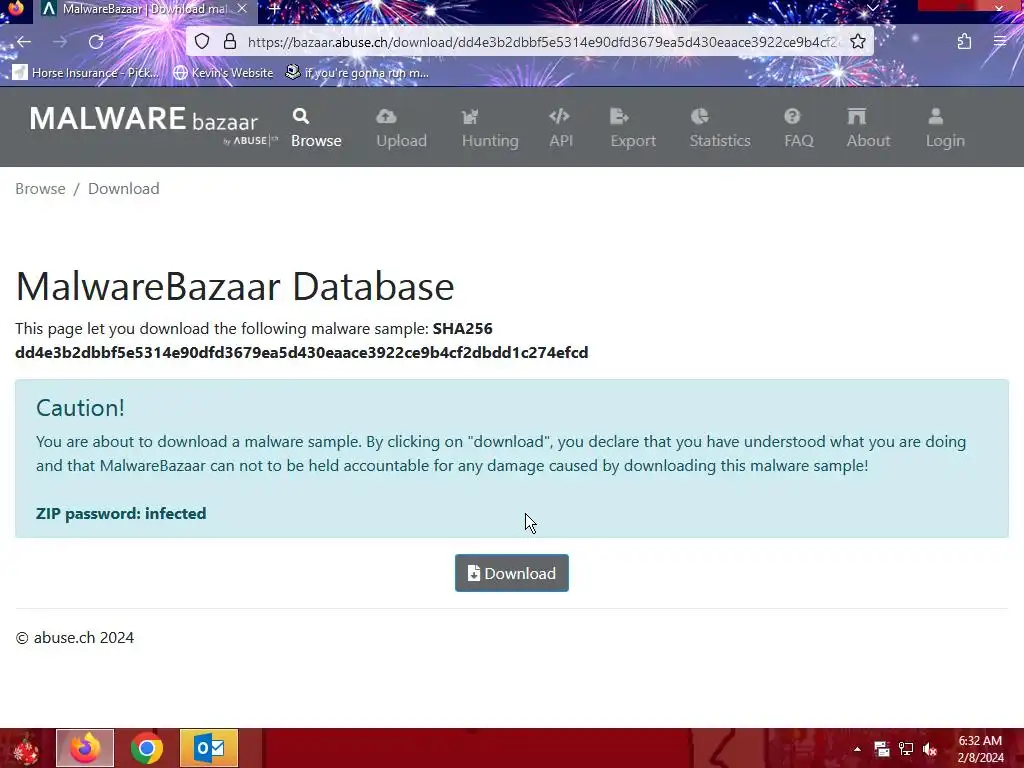This screenshot has height=768, width=1024.
Task: Open the Statistics nav item
Action: (720, 128)
